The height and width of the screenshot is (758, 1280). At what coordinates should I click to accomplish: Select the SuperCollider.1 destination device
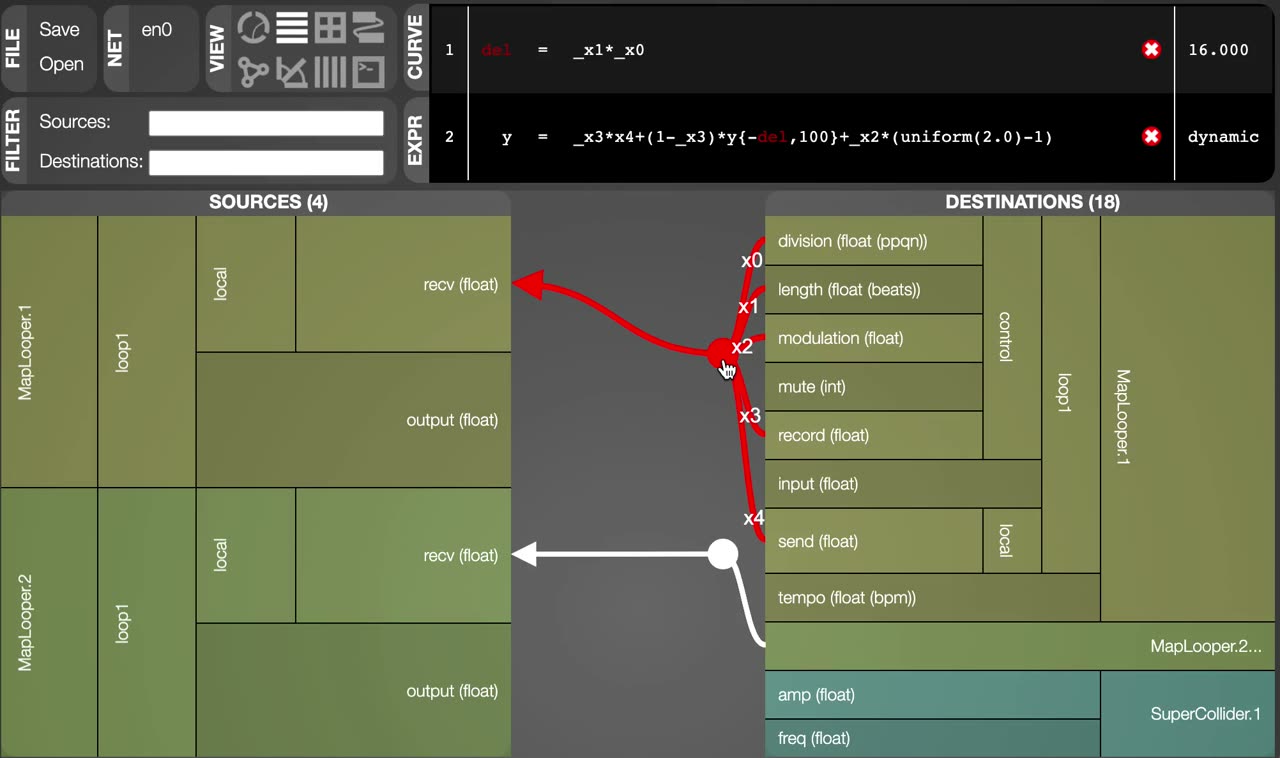pos(1189,714)
